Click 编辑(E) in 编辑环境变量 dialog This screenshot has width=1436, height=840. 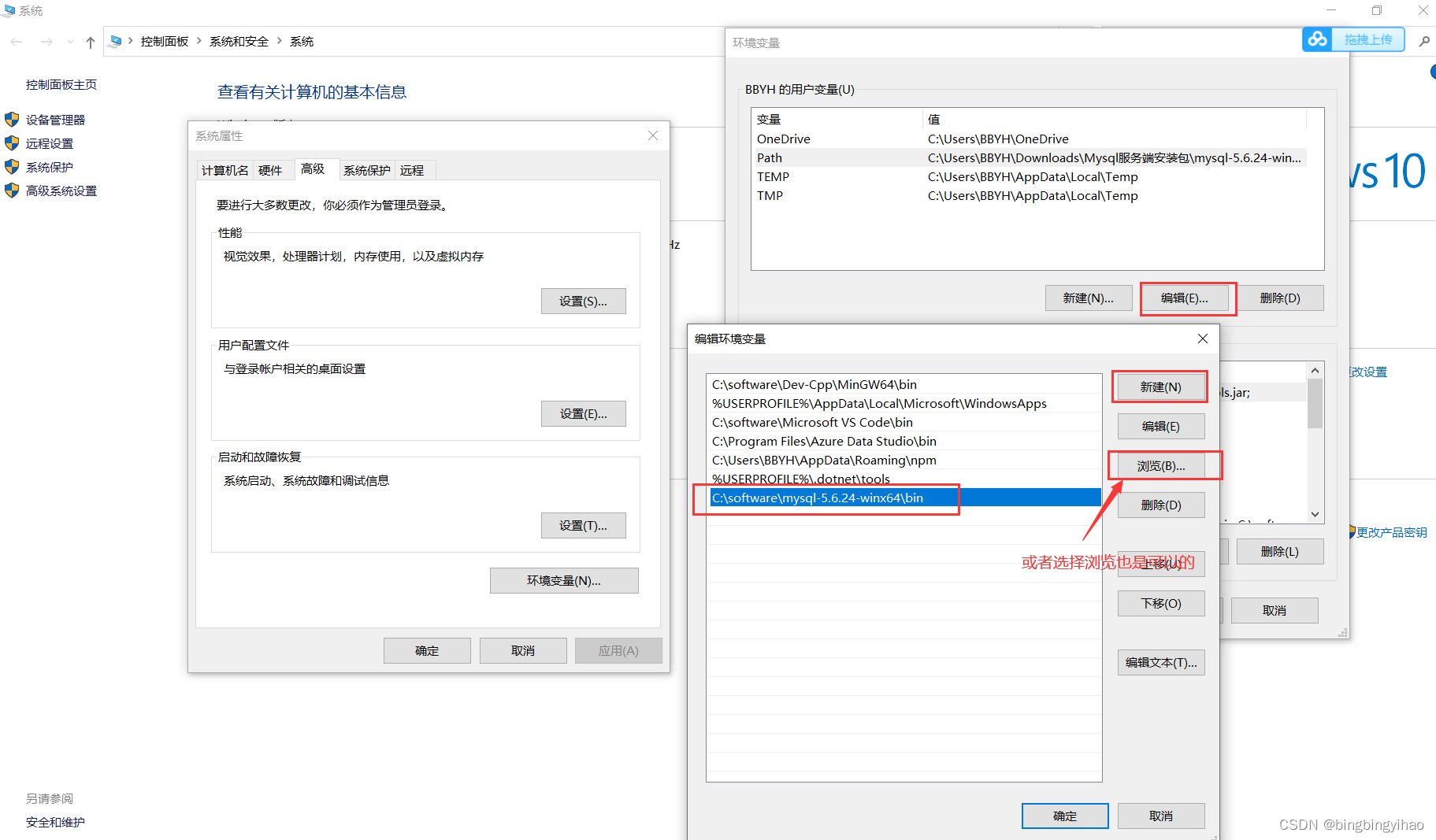(1161, 427)
